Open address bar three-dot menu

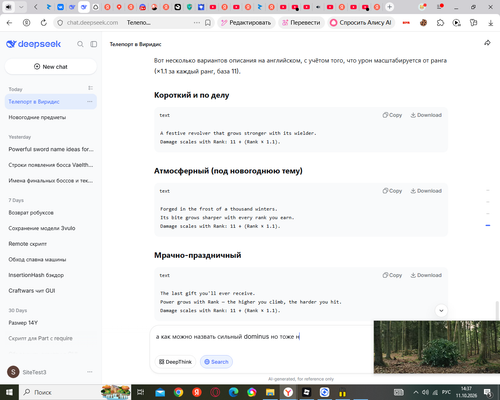[x=197, y=23]
